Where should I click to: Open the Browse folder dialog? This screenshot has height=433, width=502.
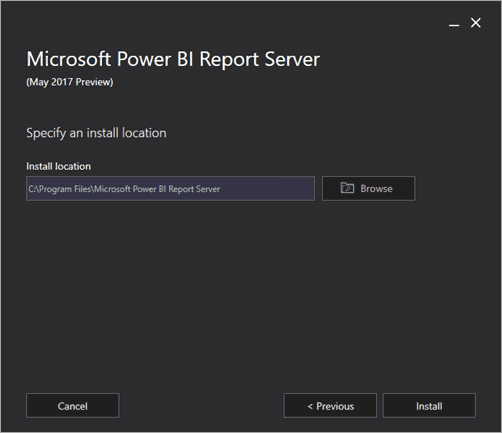(x=368, y=188)
